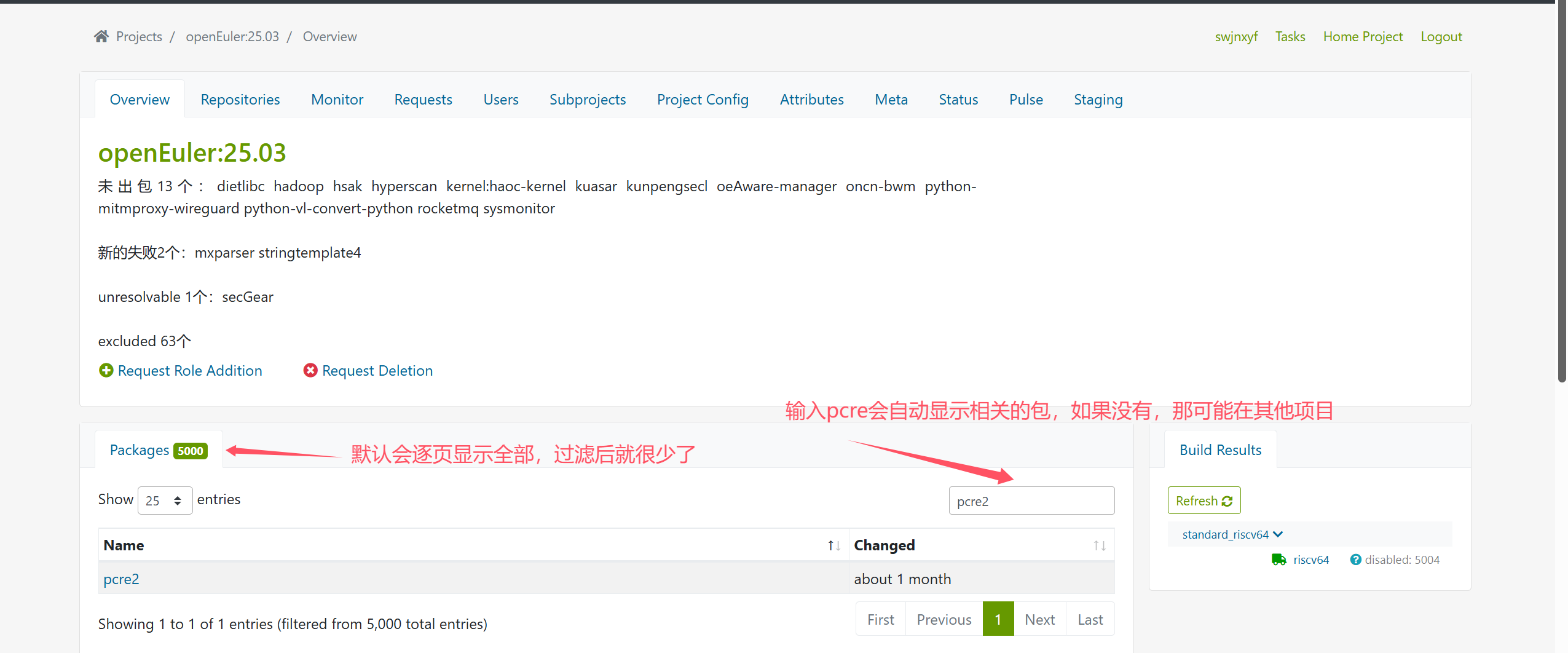Click the Refresh button
This screenshot has height=653, width=1568.
point(1204,501)
